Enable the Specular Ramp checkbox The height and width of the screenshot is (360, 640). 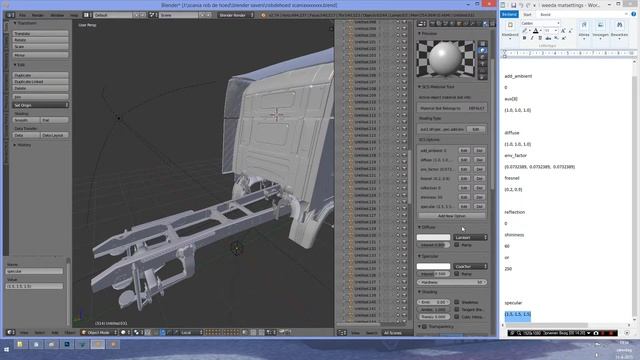[x=457, y=274]
